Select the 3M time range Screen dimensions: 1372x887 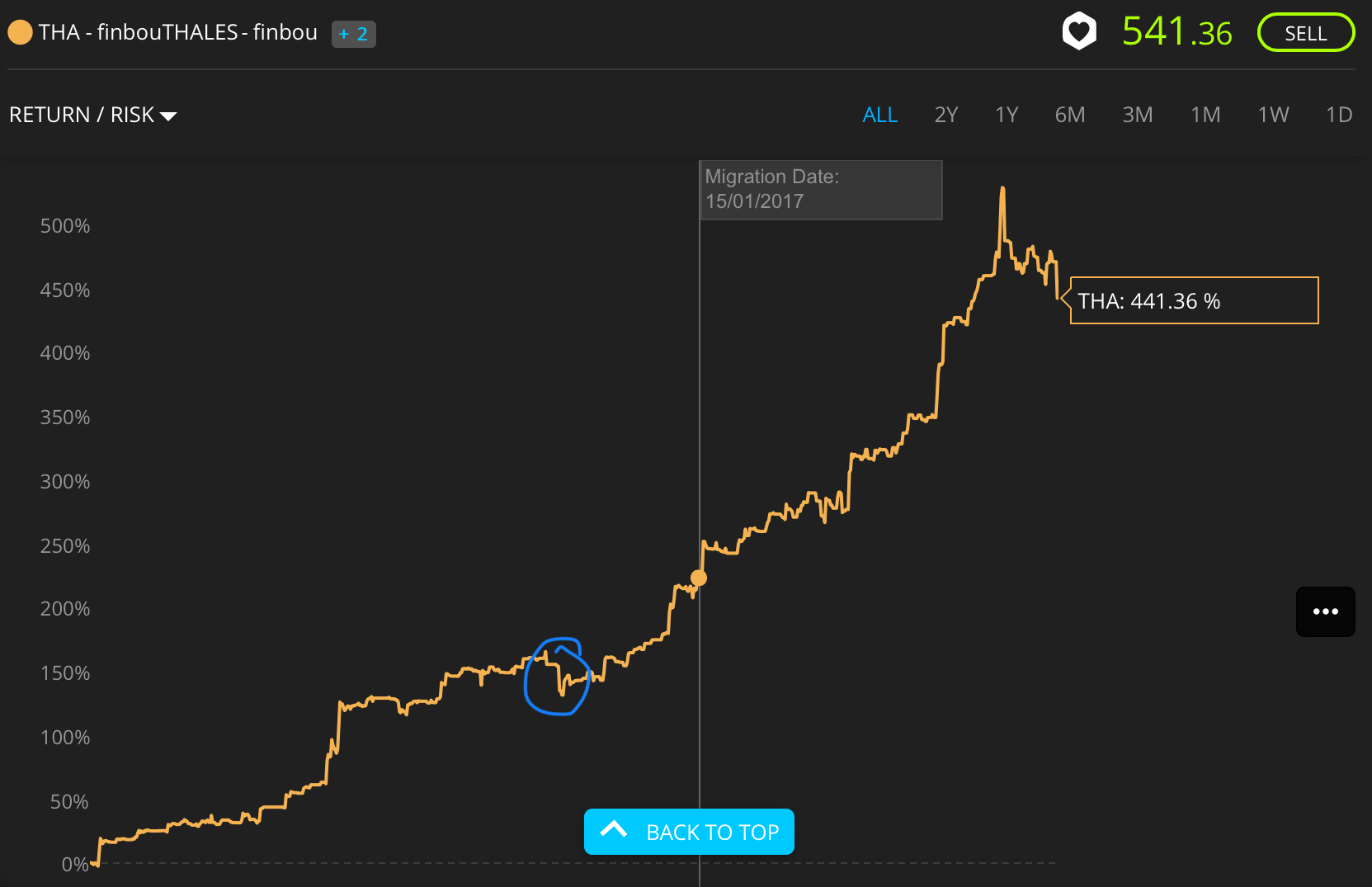1138,115
